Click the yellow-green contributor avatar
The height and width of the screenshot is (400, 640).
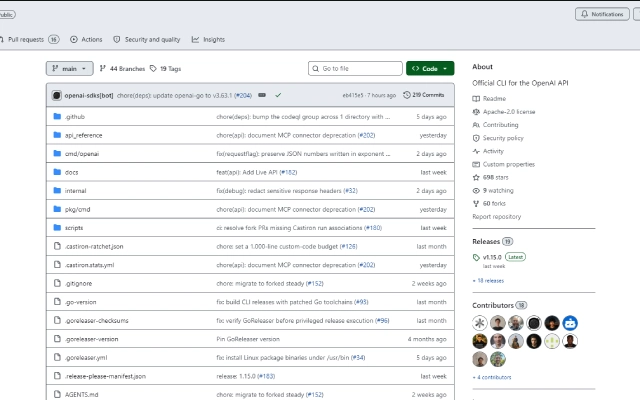click(552, 341)
